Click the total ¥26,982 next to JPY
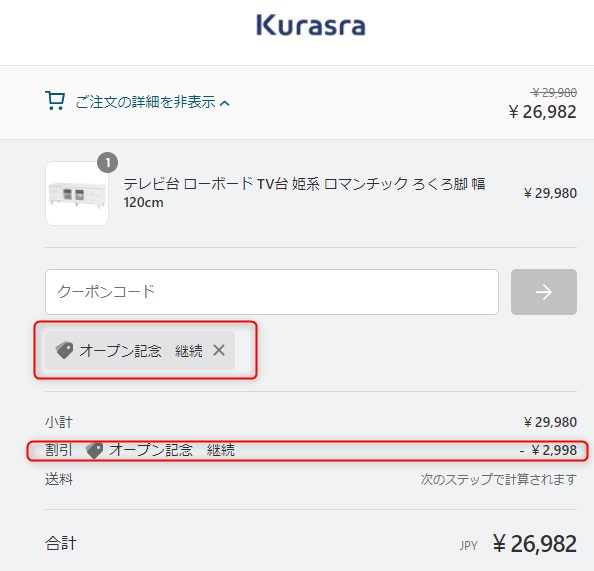The height and width of the screenshot is (571, 594). pyautogui.click(x=535, y=544)
